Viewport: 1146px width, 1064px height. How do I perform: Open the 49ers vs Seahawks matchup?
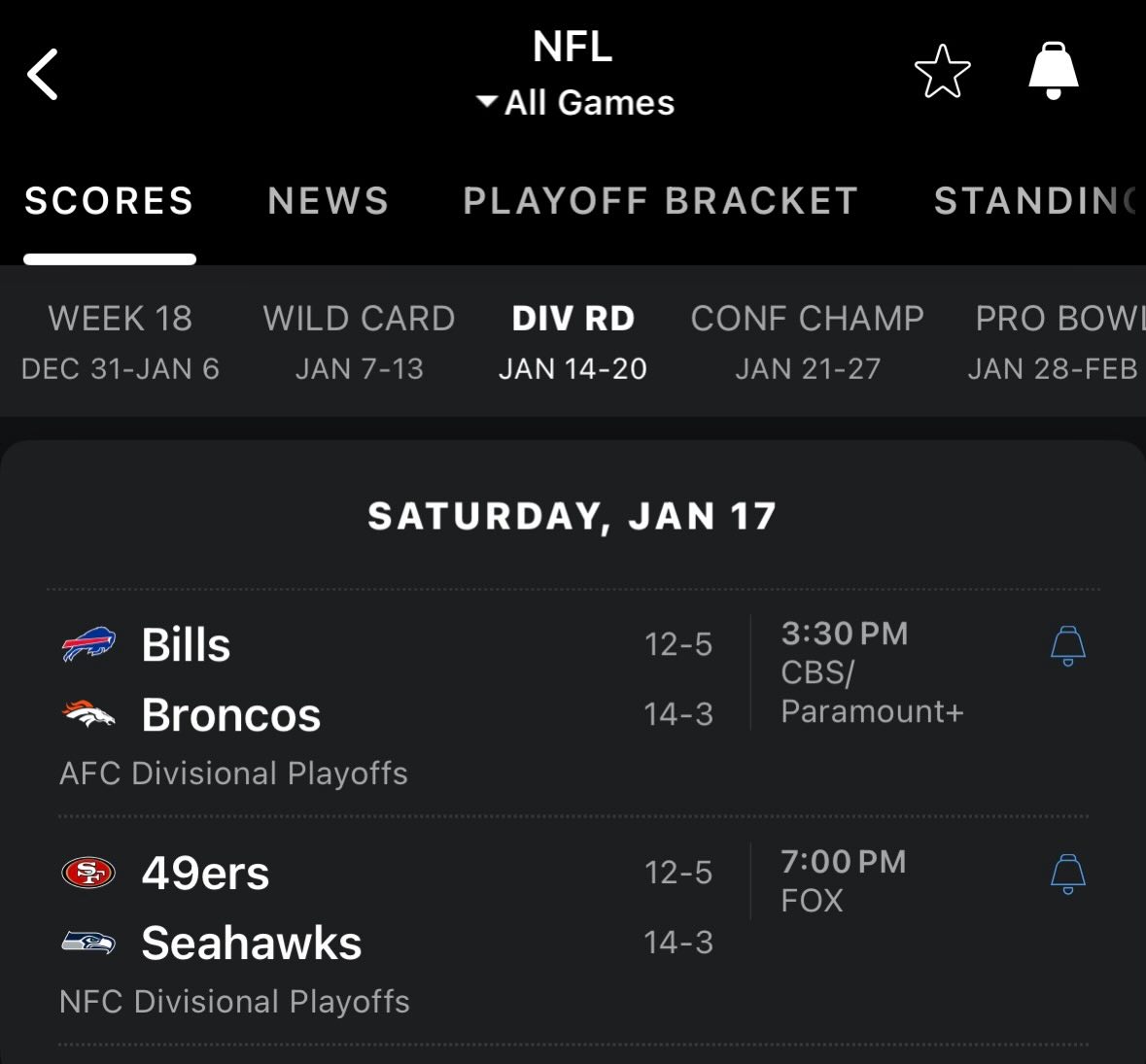click(x=389, y=909)
